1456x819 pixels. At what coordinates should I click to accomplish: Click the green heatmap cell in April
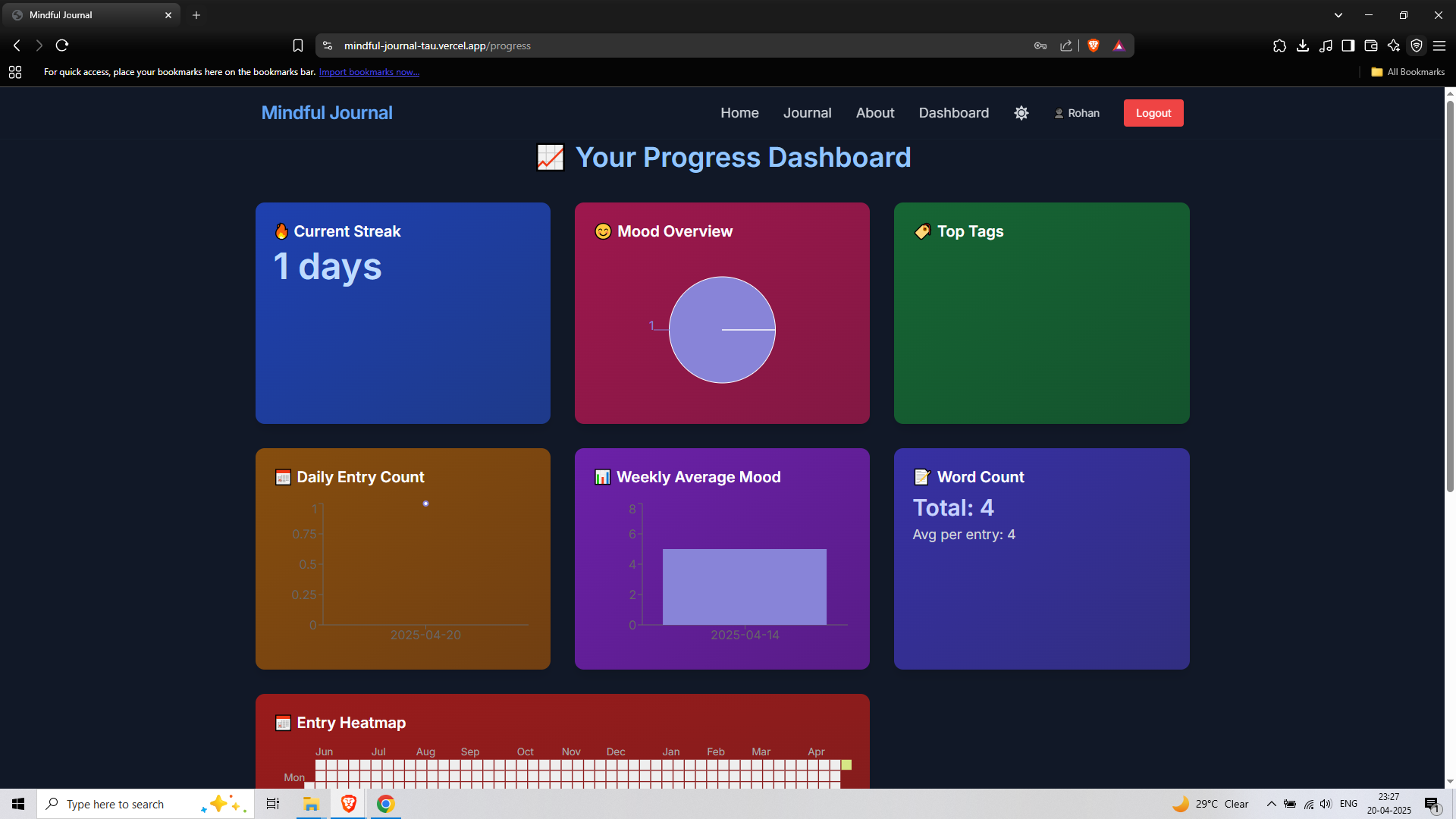coord(846,764)
